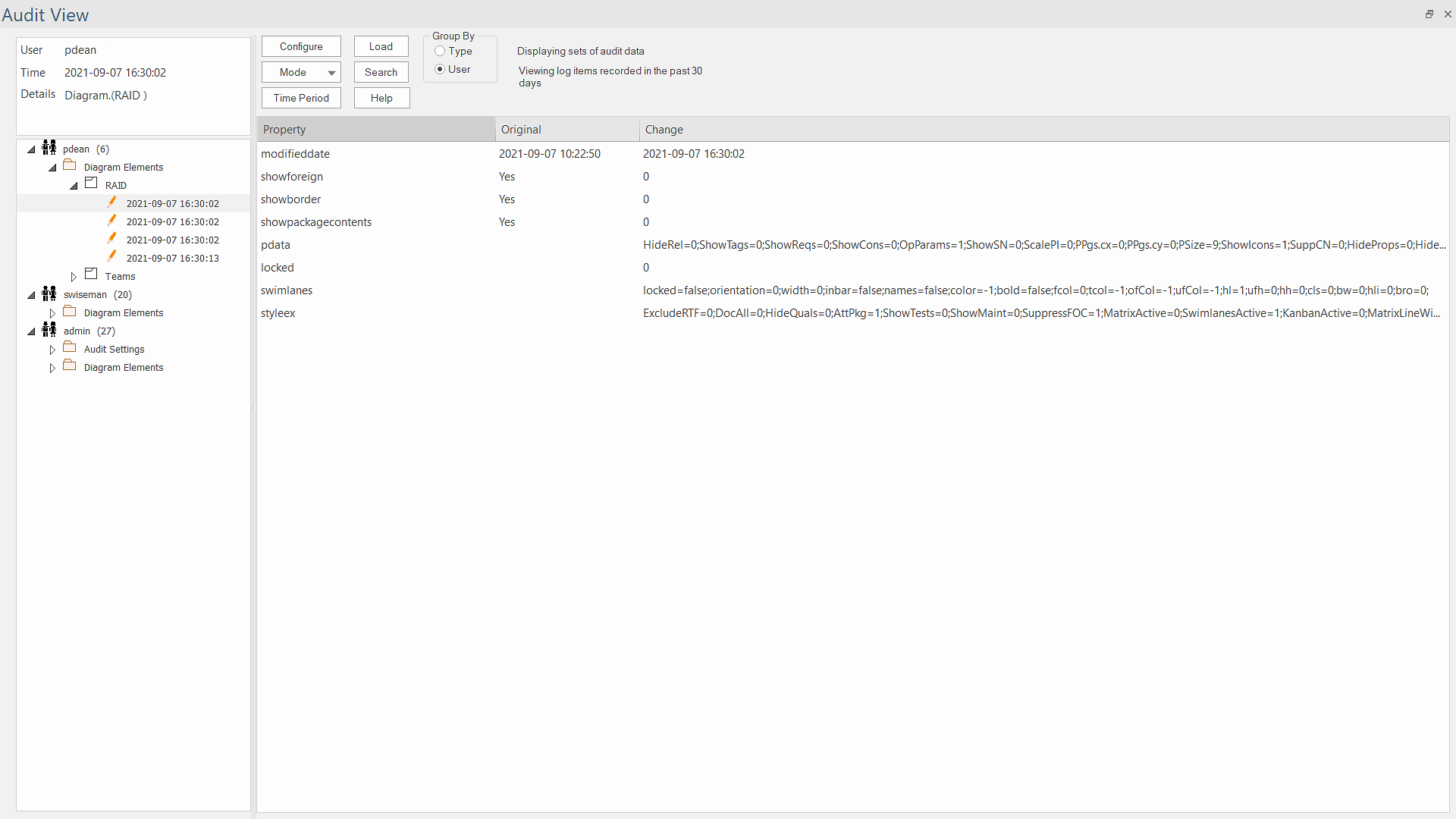This screenshot has height=819, width=1456.
Task: Collapse the pdean user node
Action: 31,149
